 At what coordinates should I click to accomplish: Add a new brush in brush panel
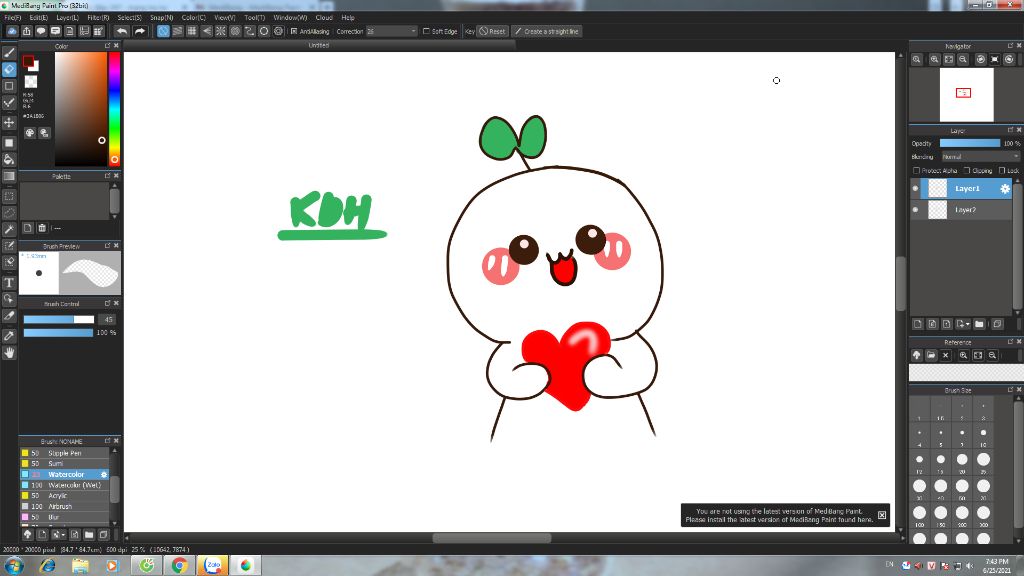(x=42, y=535)
